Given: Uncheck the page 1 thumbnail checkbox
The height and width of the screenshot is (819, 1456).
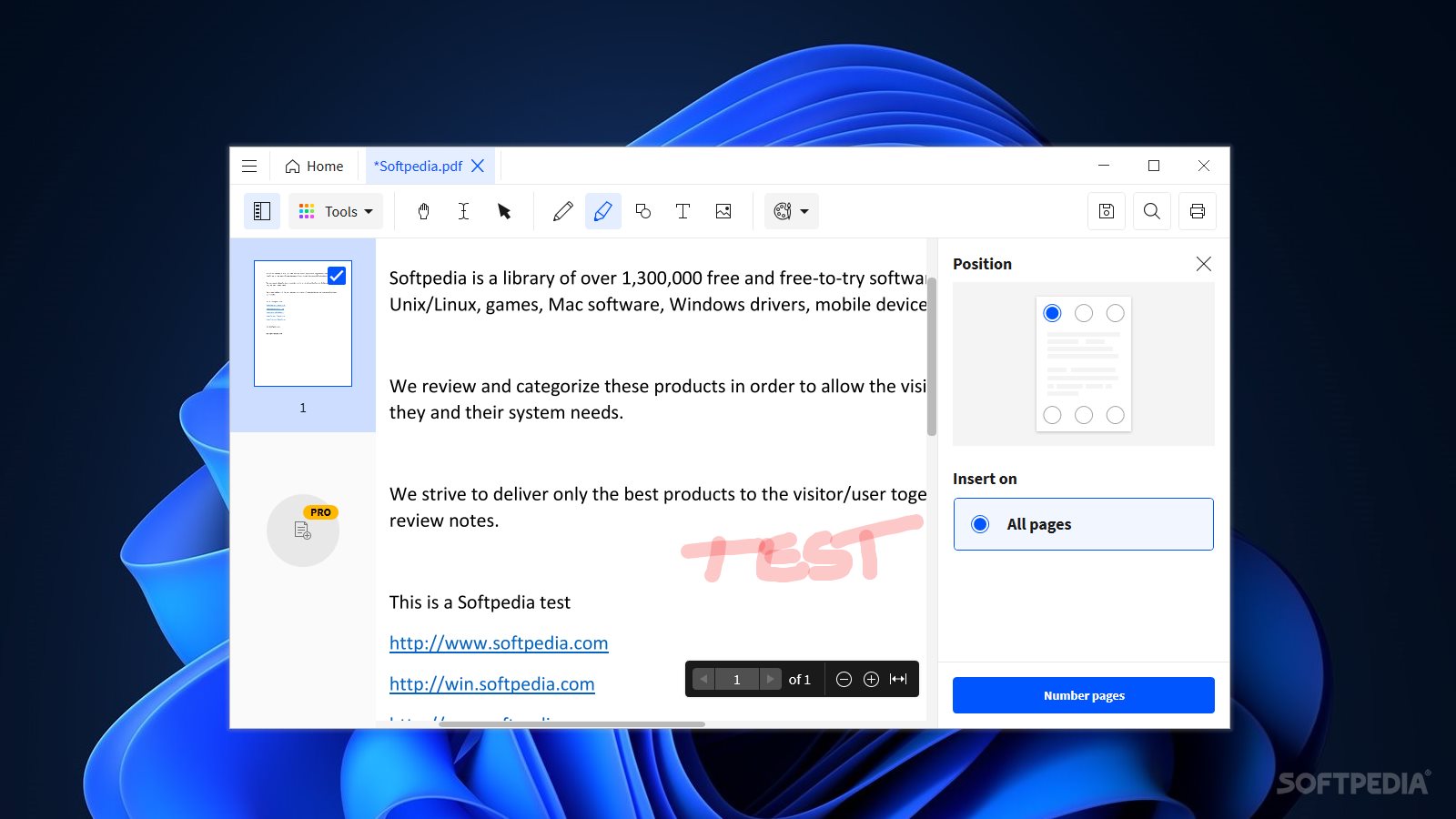Looking at the screenshot, I should click(337, 276).
